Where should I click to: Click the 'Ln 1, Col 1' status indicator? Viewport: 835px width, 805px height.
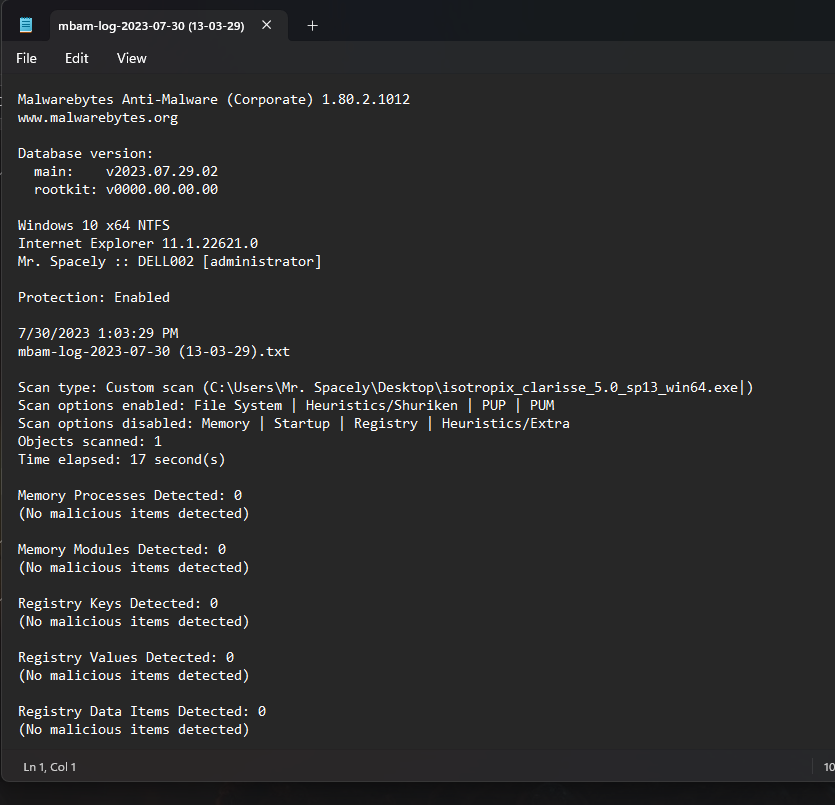tap(50, 767)
